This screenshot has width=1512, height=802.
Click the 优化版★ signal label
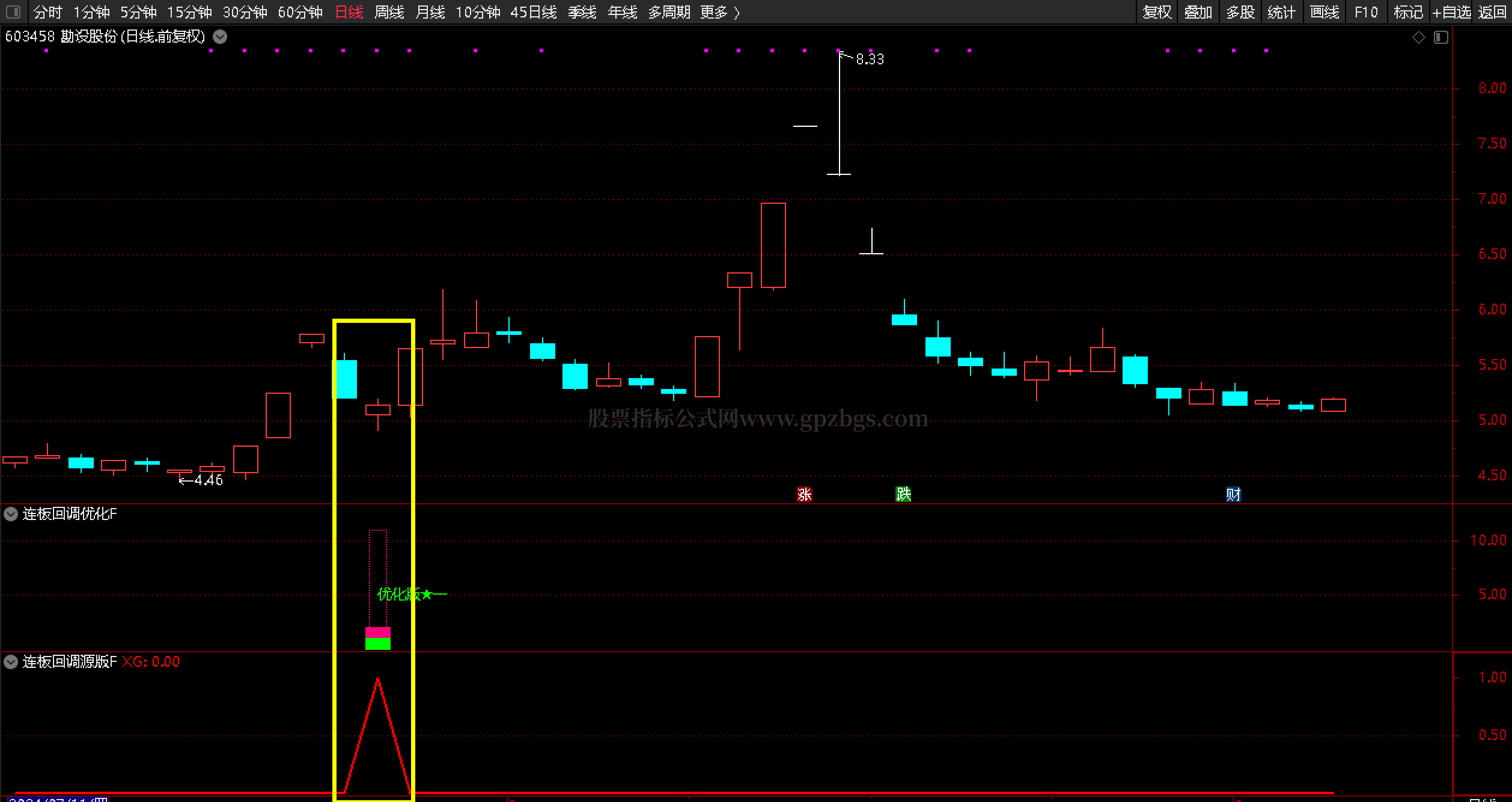click(404, 595)
